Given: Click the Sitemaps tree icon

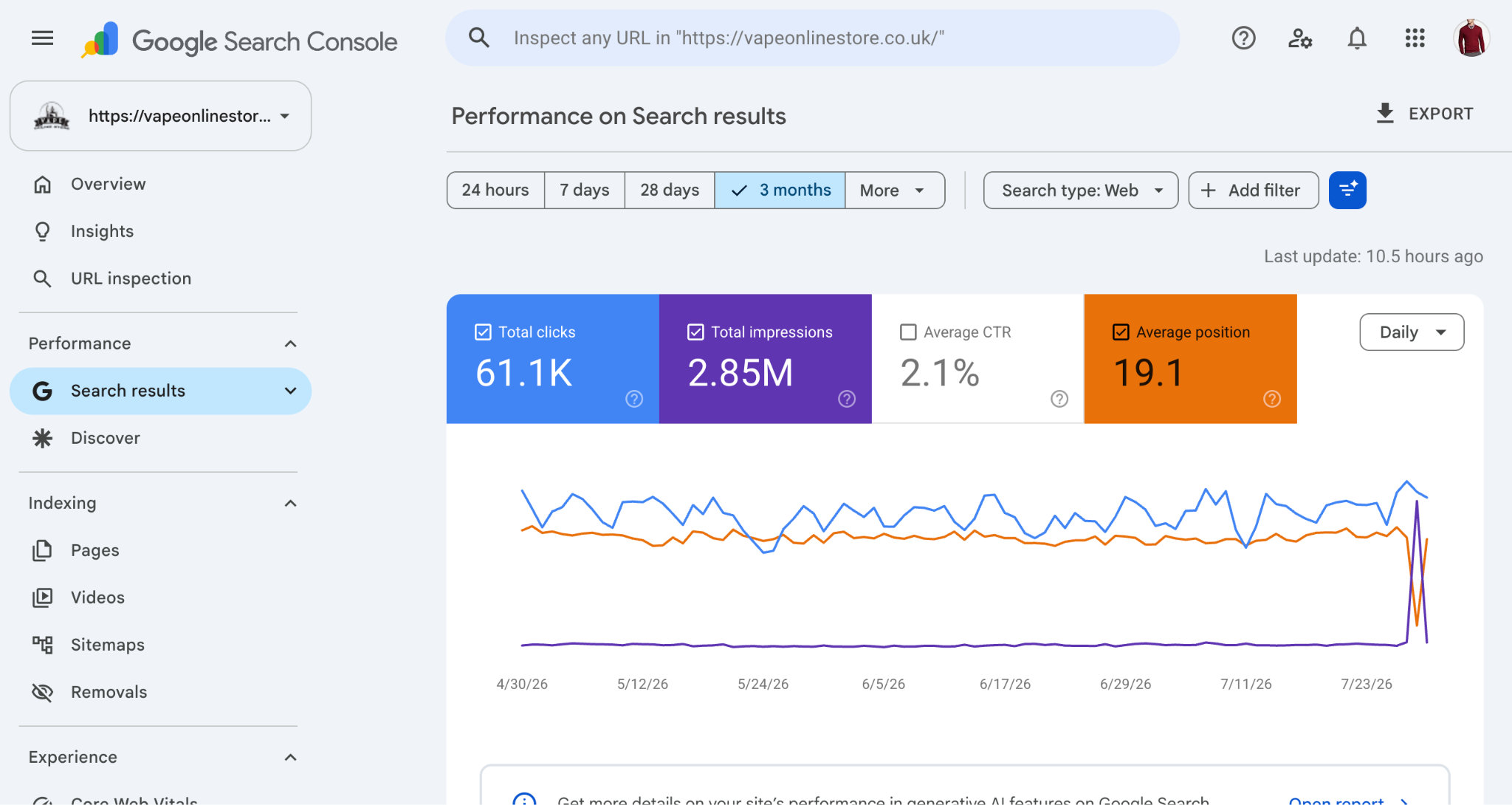Looking at the screenshot, I should click(43, 645).
